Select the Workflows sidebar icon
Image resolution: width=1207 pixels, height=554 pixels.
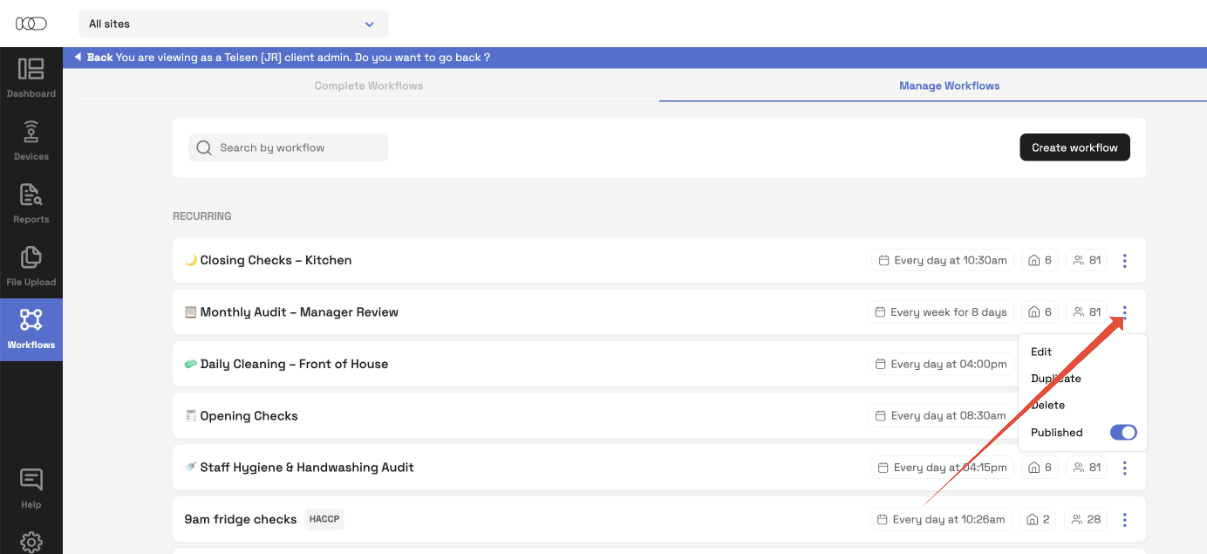(31, 328)
